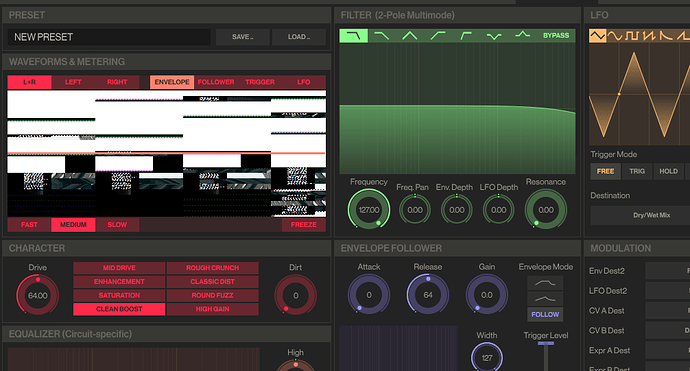
Task: Set metering speed to SLOW
Action: tap(117, 224)
